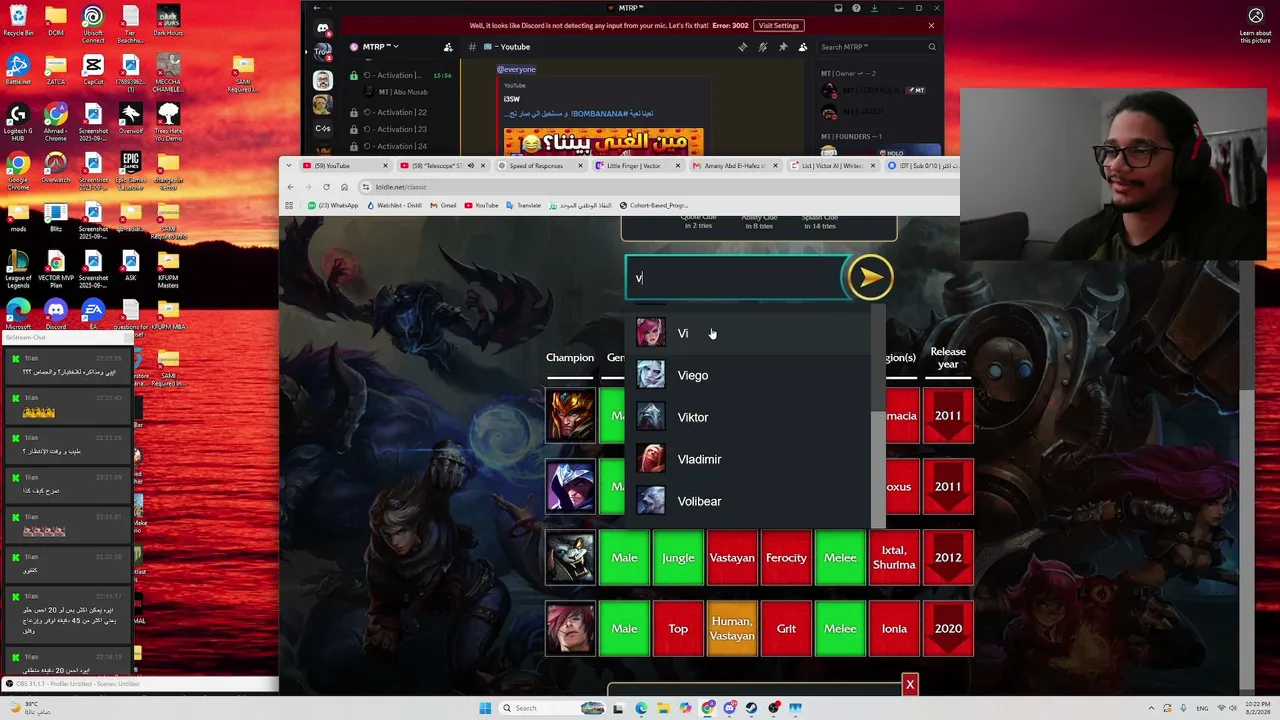Open the Gmail bookmark

(443, 206)
